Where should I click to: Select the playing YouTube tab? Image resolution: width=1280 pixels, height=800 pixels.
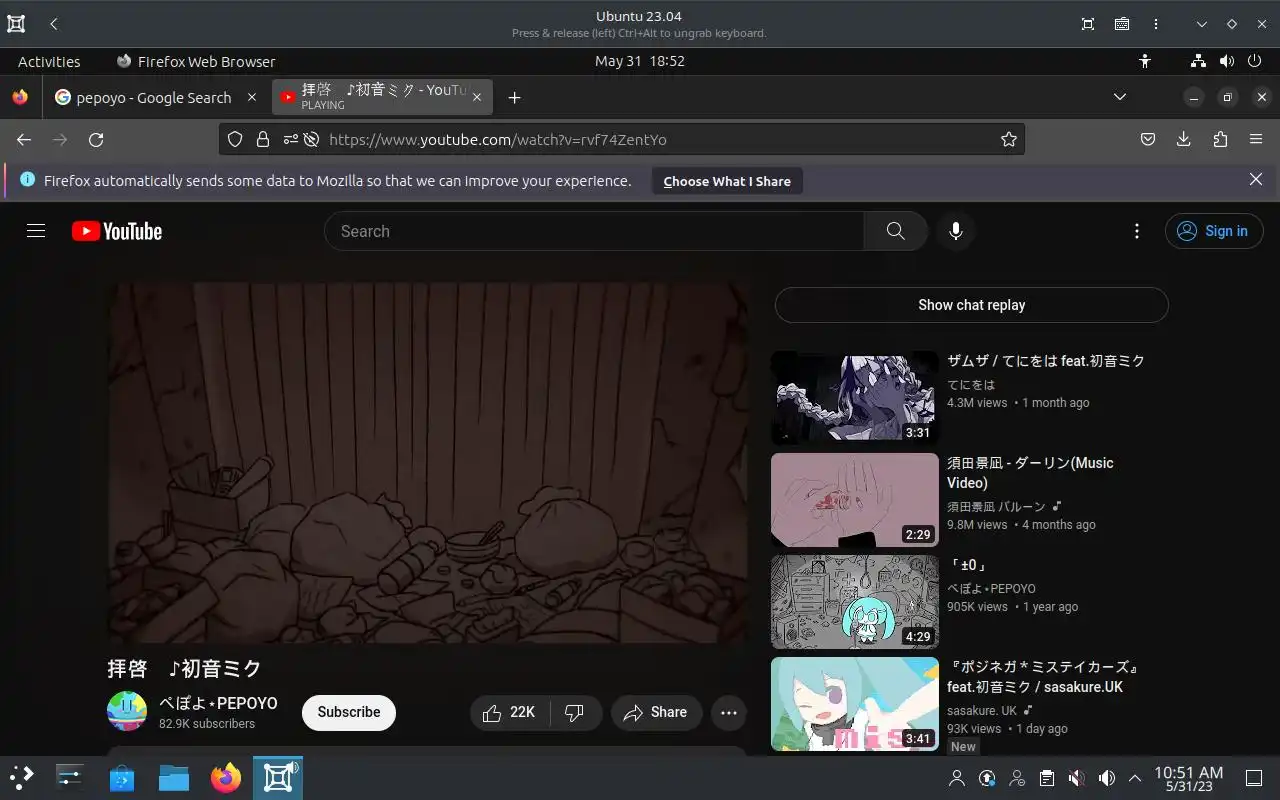tap(384, 97)
